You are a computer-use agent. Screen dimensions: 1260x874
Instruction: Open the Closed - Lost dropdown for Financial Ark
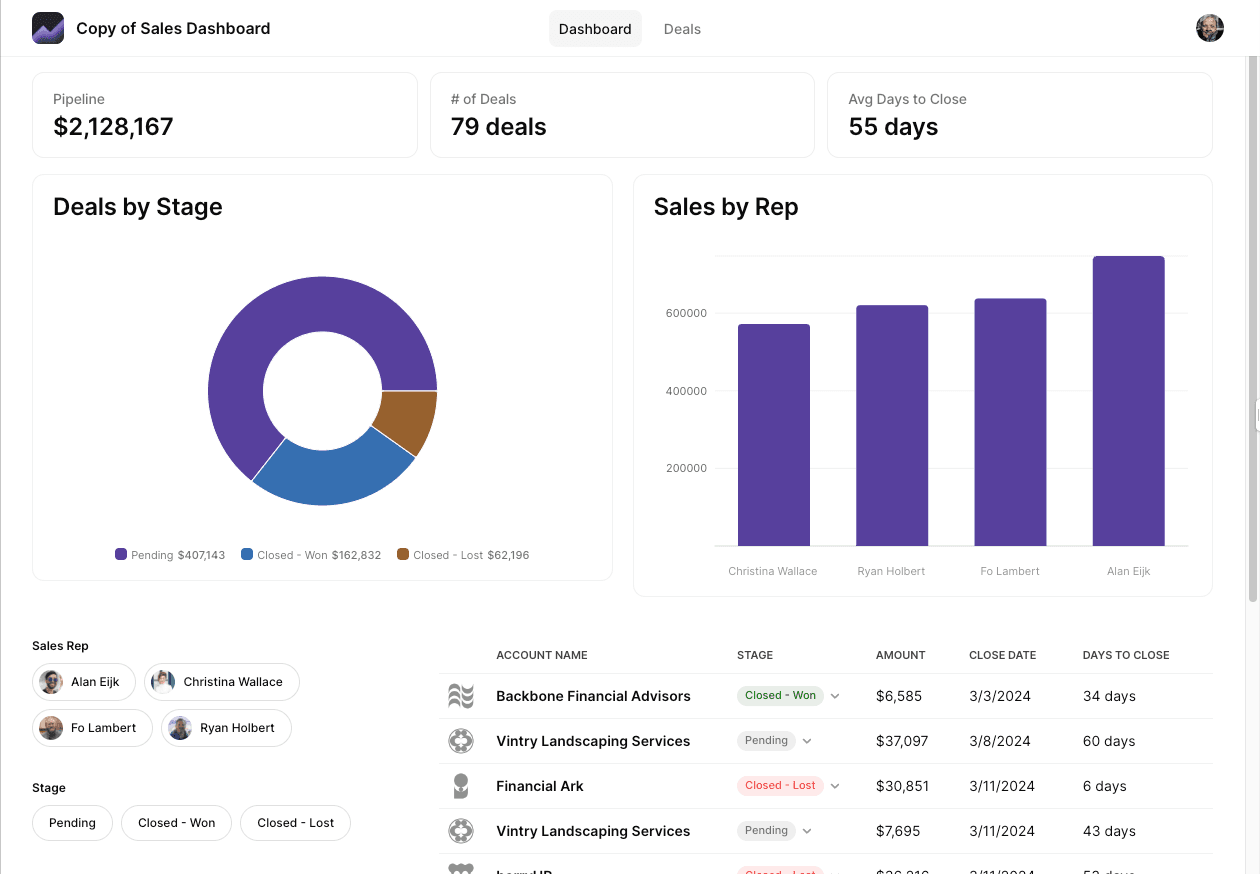835,785
